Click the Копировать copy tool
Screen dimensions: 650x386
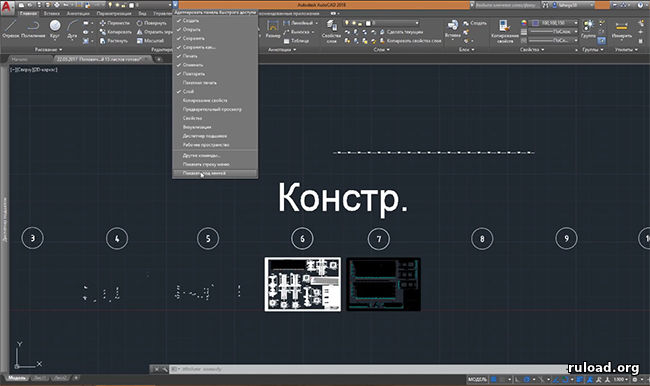click(x=116, y=32)
